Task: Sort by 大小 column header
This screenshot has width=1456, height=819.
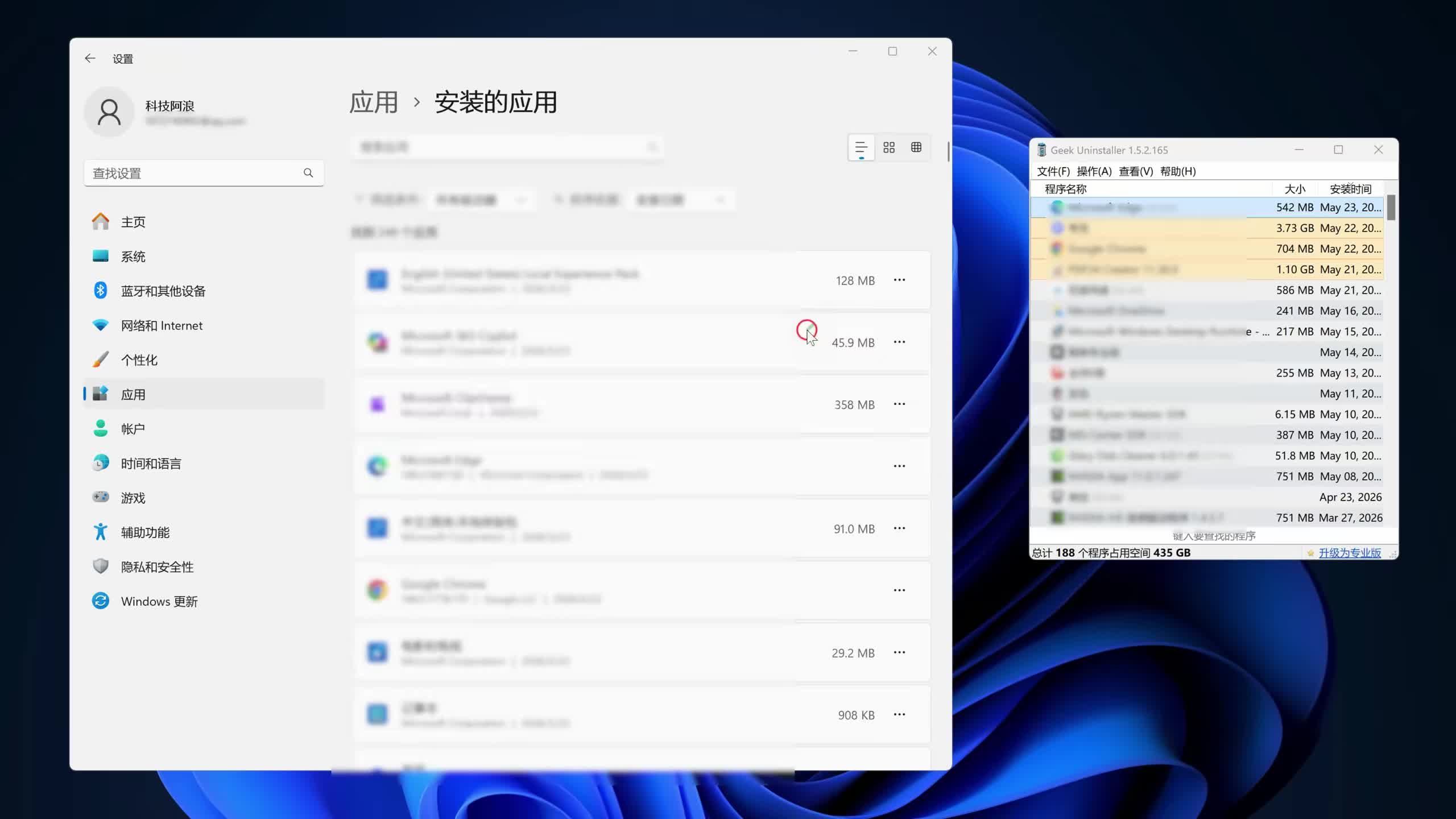Action: (x=1294, y=189)
